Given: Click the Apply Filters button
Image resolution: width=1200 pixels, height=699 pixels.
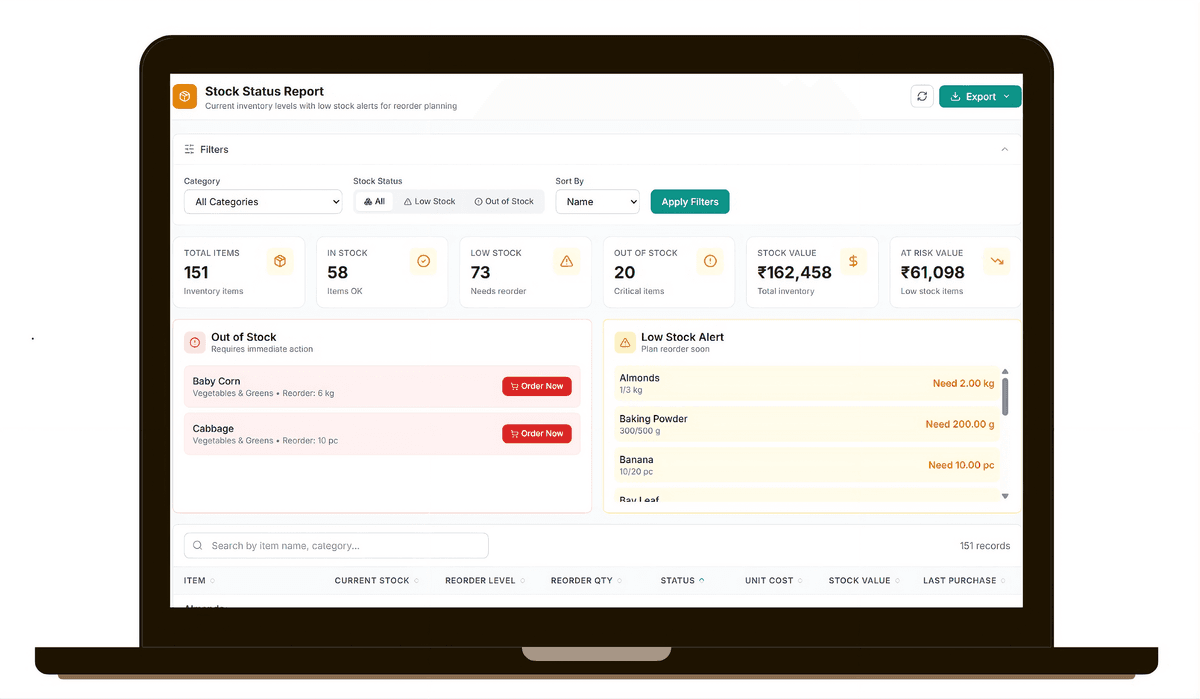Looking at the screenshot, I should [690, 202].
